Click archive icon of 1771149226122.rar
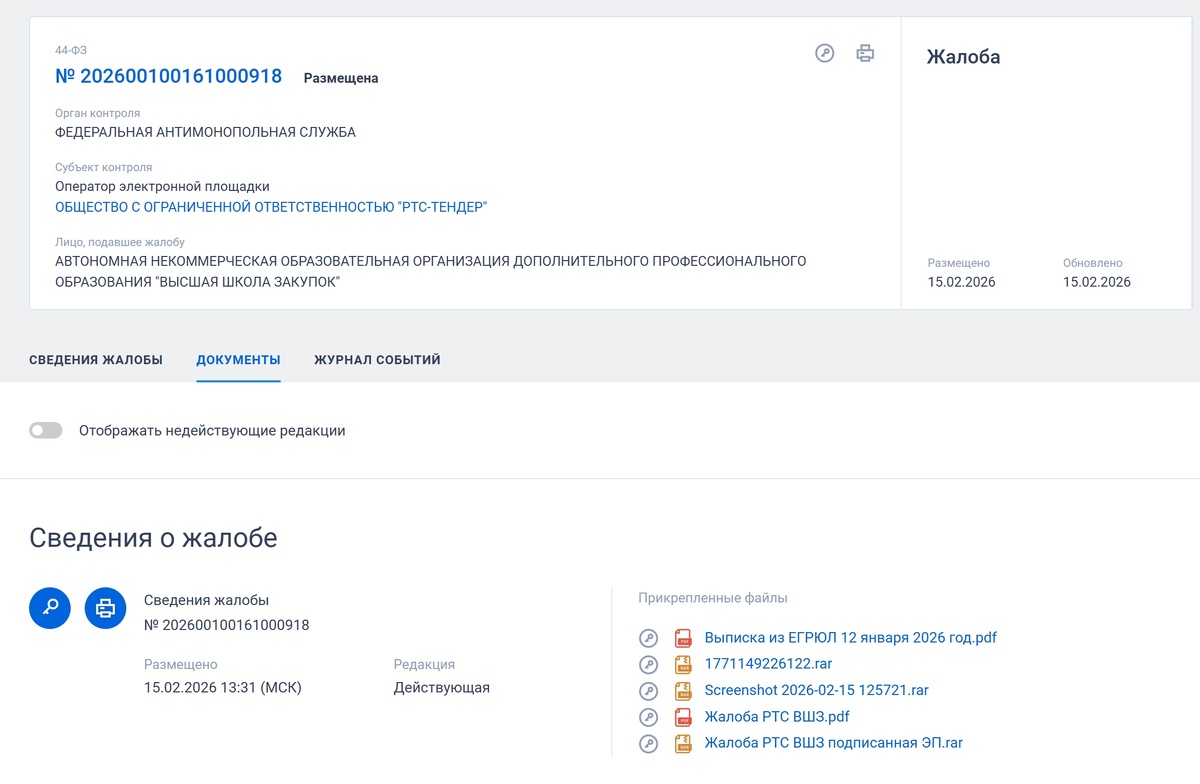Screen dimensions: 1200x784 pos(683,664)
